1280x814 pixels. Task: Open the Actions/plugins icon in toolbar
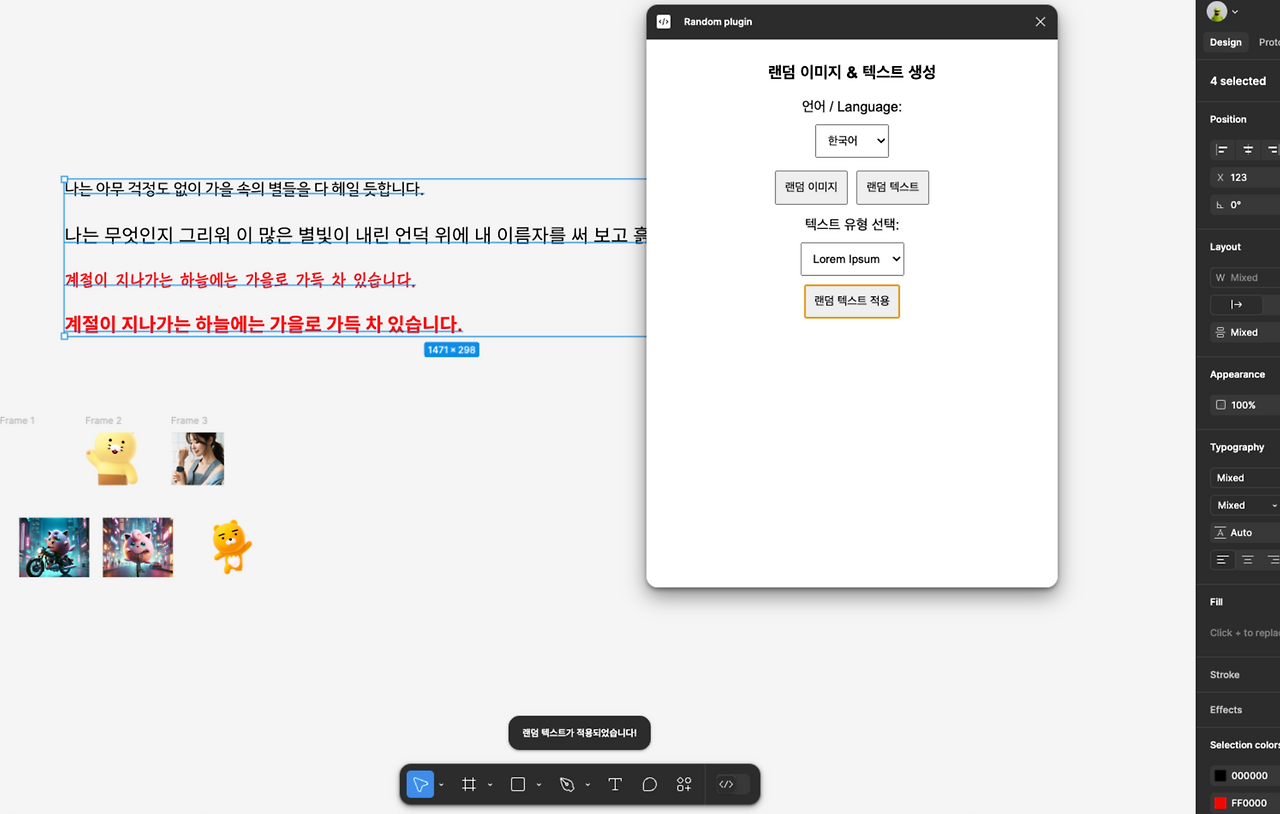click(x=684, y=784)
